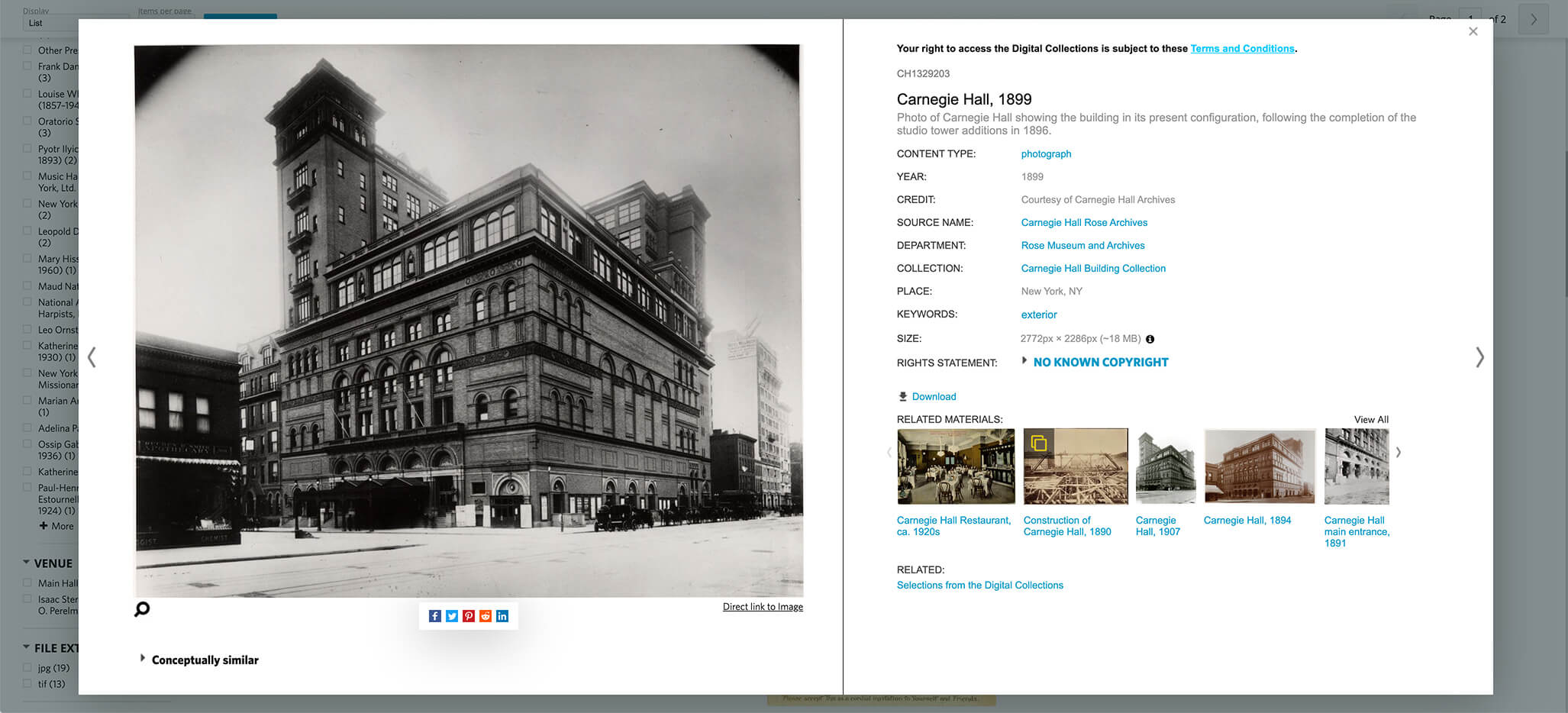
Task: Advance related materials carousel right
Action: pyautogui.click(x=1399, y=452)
